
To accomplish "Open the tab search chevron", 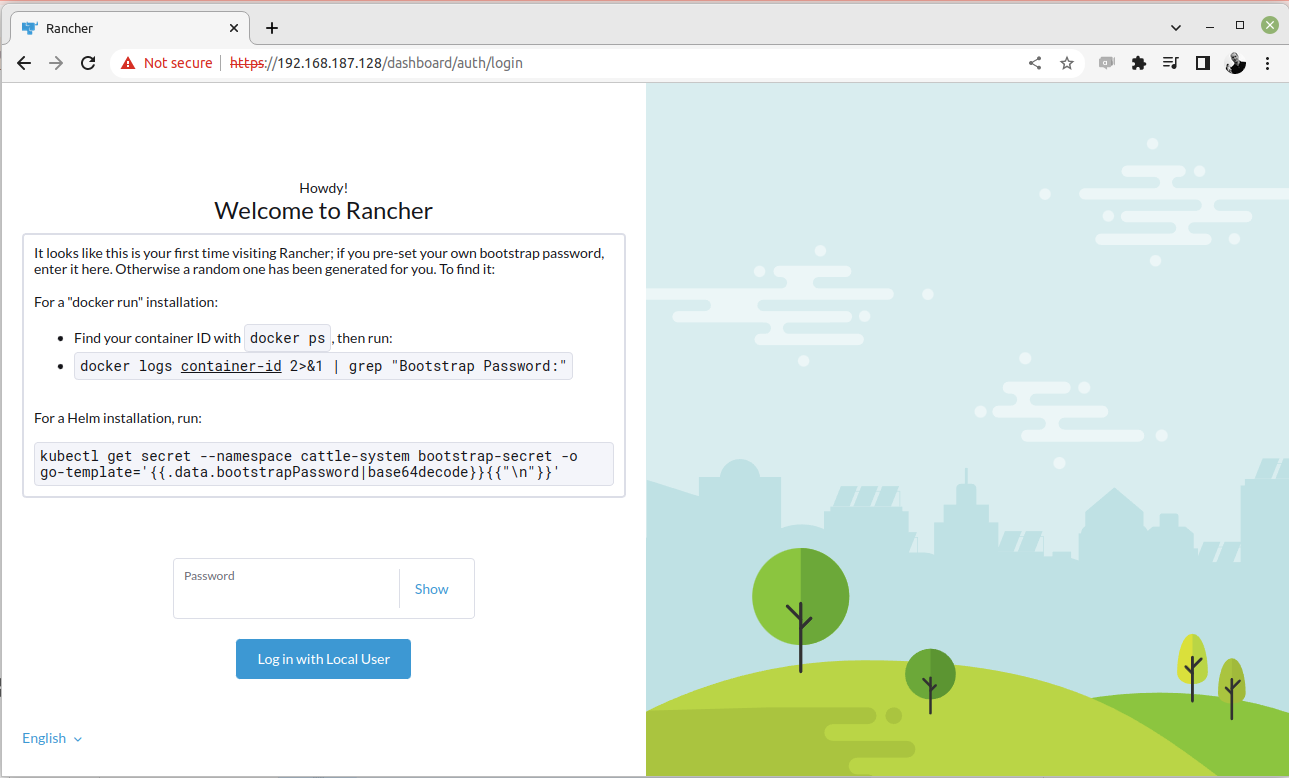I will (1176, 27).
